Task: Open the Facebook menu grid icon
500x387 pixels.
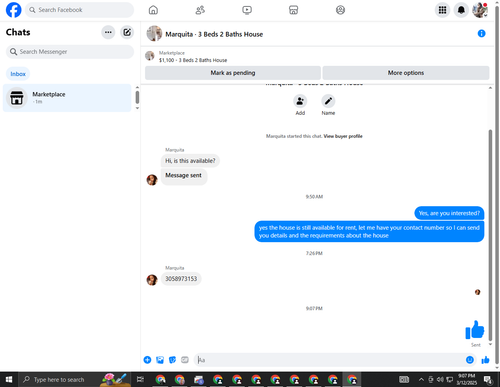Action: click(x=442, y=10)
